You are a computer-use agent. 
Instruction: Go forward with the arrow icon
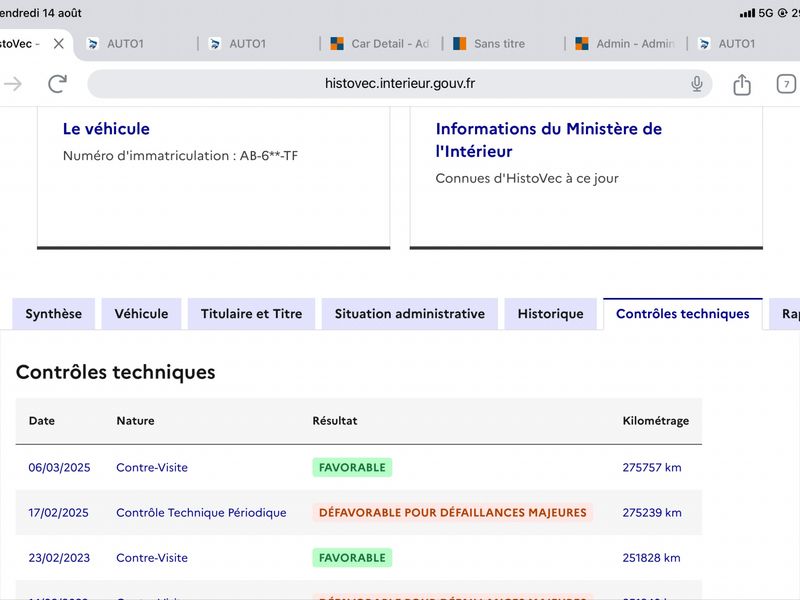pyautogui.click(x=13, y=84)
